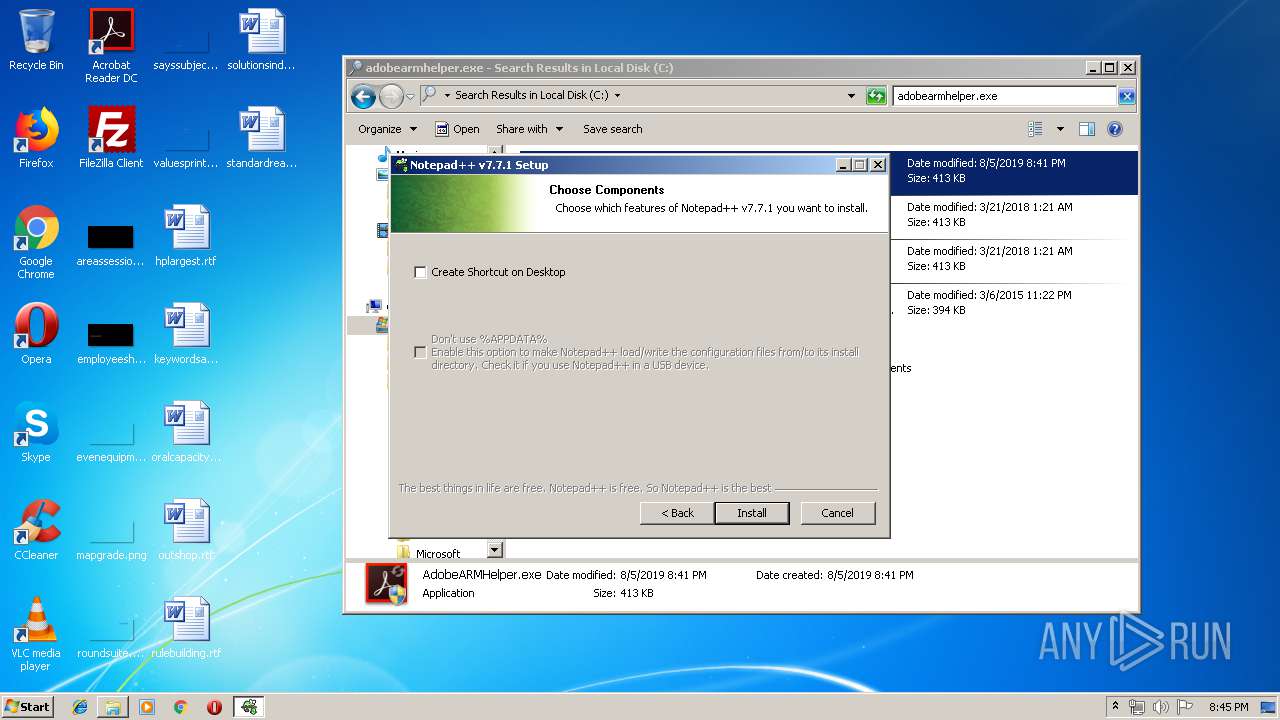This screenshot has height=720, width=1280.
Task: Expand the Search Results in Local Disk breadcrumb arrow
Action: pyautogui.click(x=617, y=96)
